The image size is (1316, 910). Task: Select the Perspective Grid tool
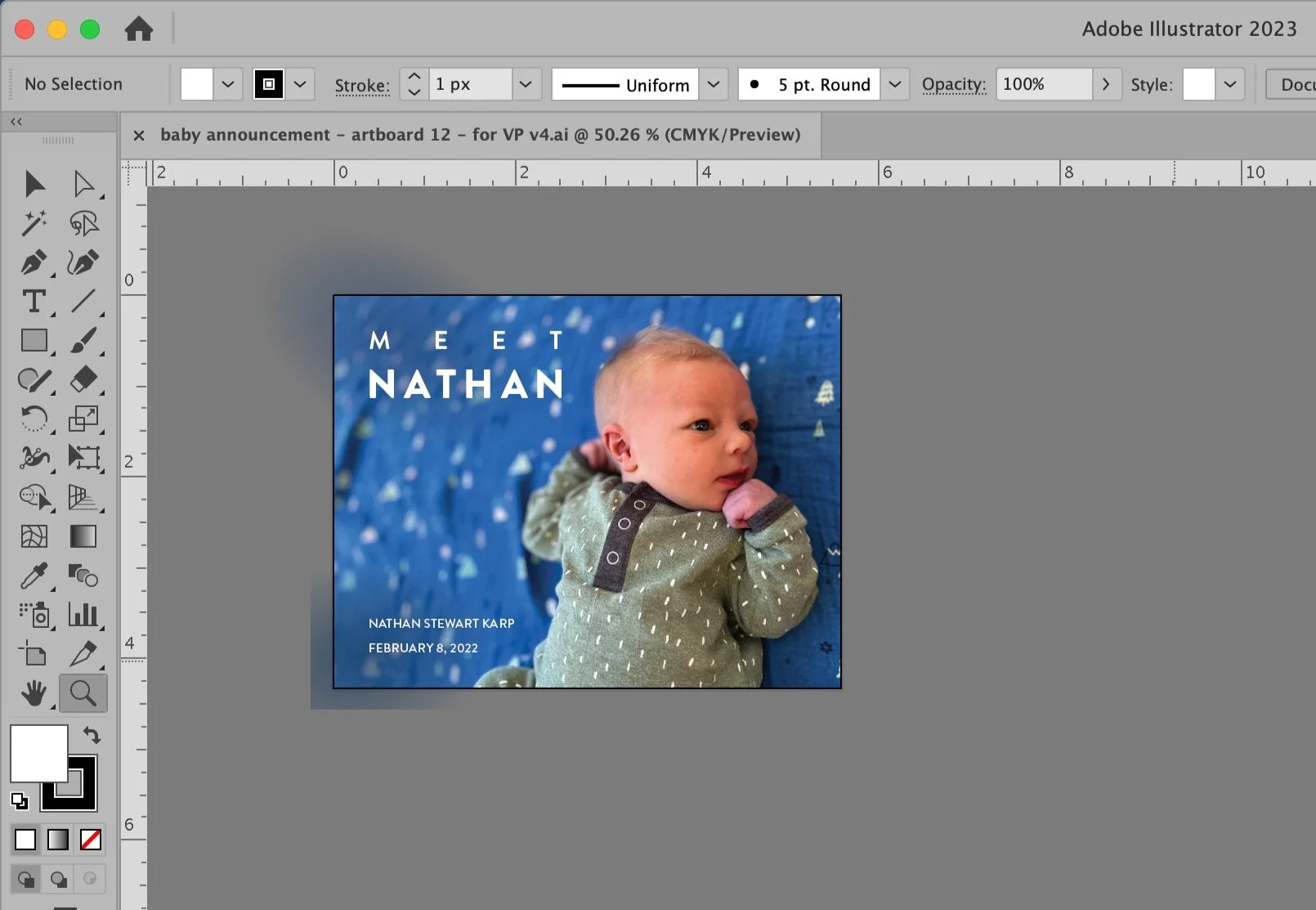(x=83, y=496)
